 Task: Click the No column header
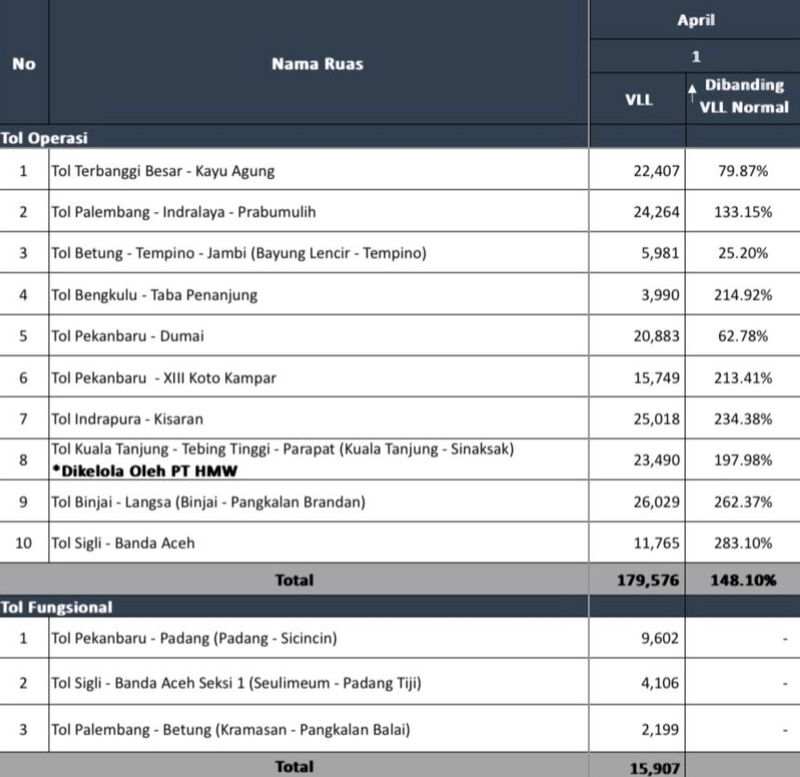pyautogui.click(x=24, y=63)
